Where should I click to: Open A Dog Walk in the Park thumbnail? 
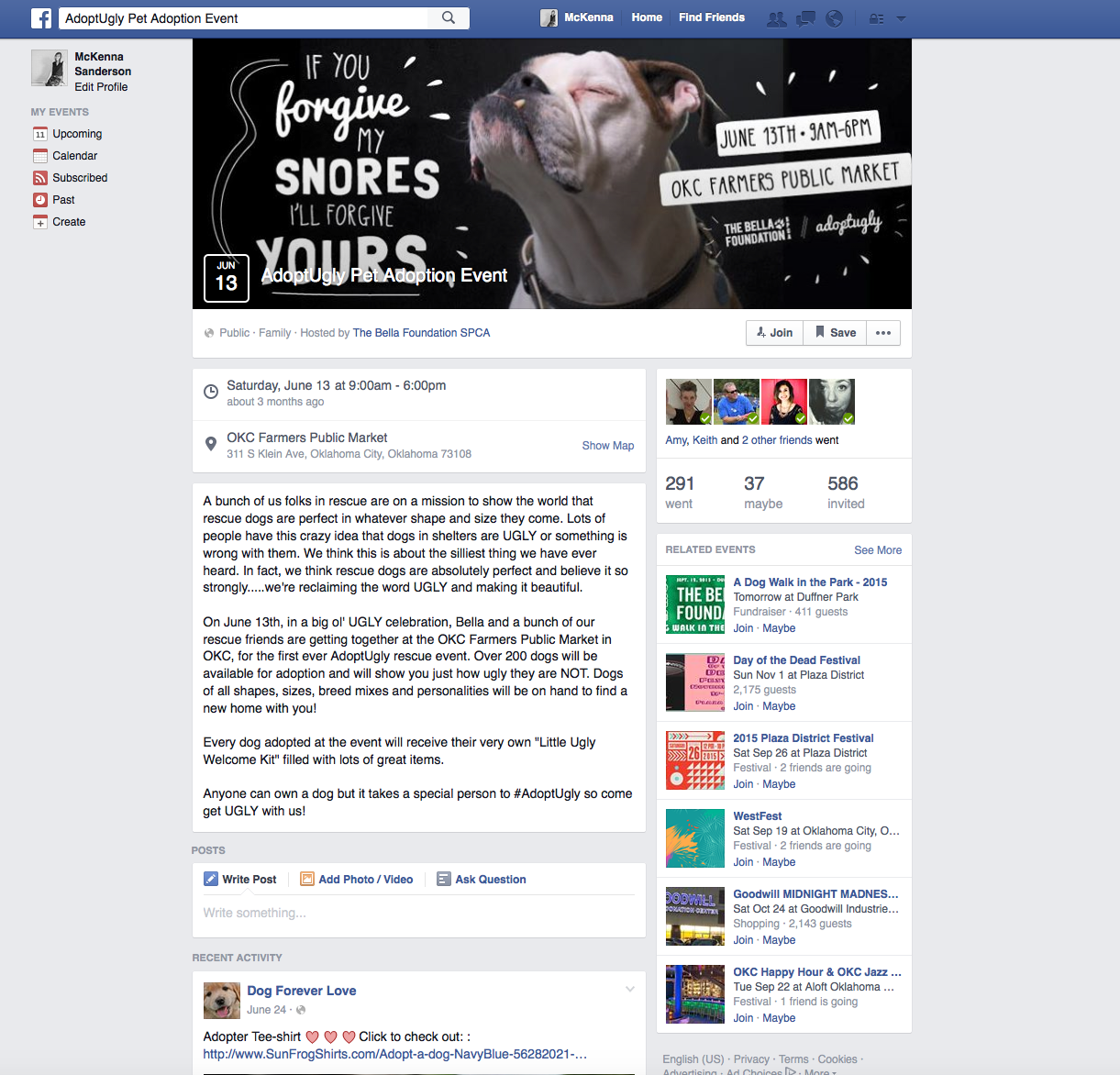[x=695, y=604]
